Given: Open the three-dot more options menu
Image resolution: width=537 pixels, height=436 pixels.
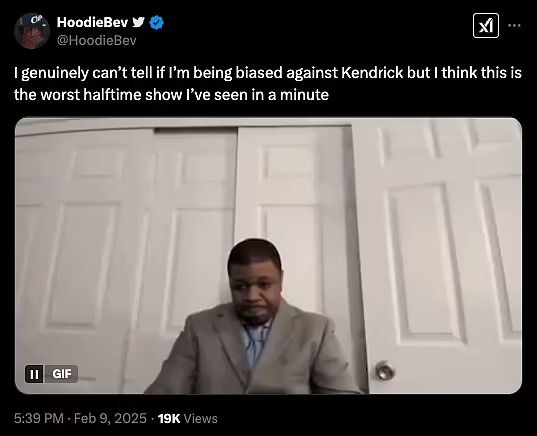Looking at the screenshot, I should point(515,25).
